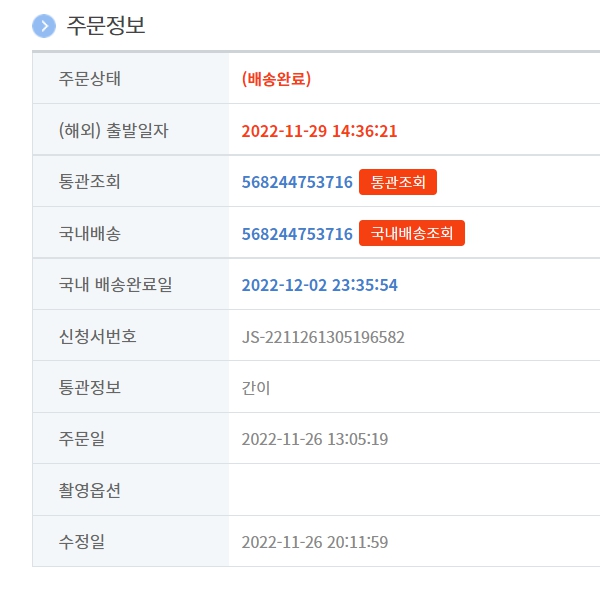Click order date 2022-11-26 13:05:19
The image size is (600, 596).
tap(315, 439)
